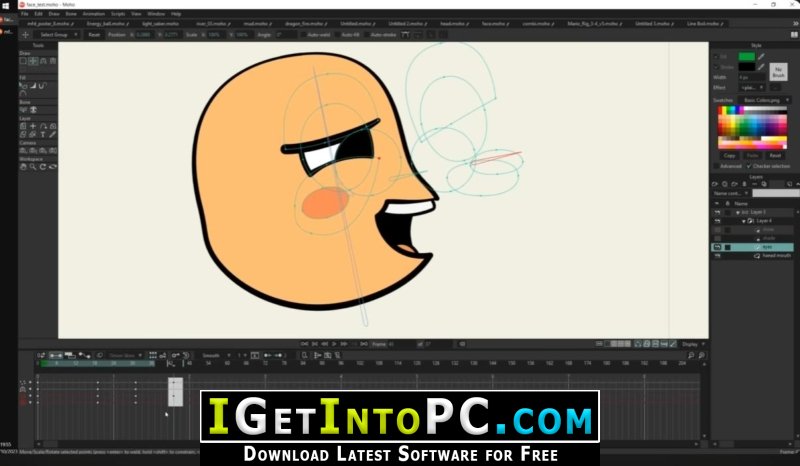The height and width of the screenshot is (466, 800).
Task: Click the Play button in playback controls
Action: coord(334,344)
